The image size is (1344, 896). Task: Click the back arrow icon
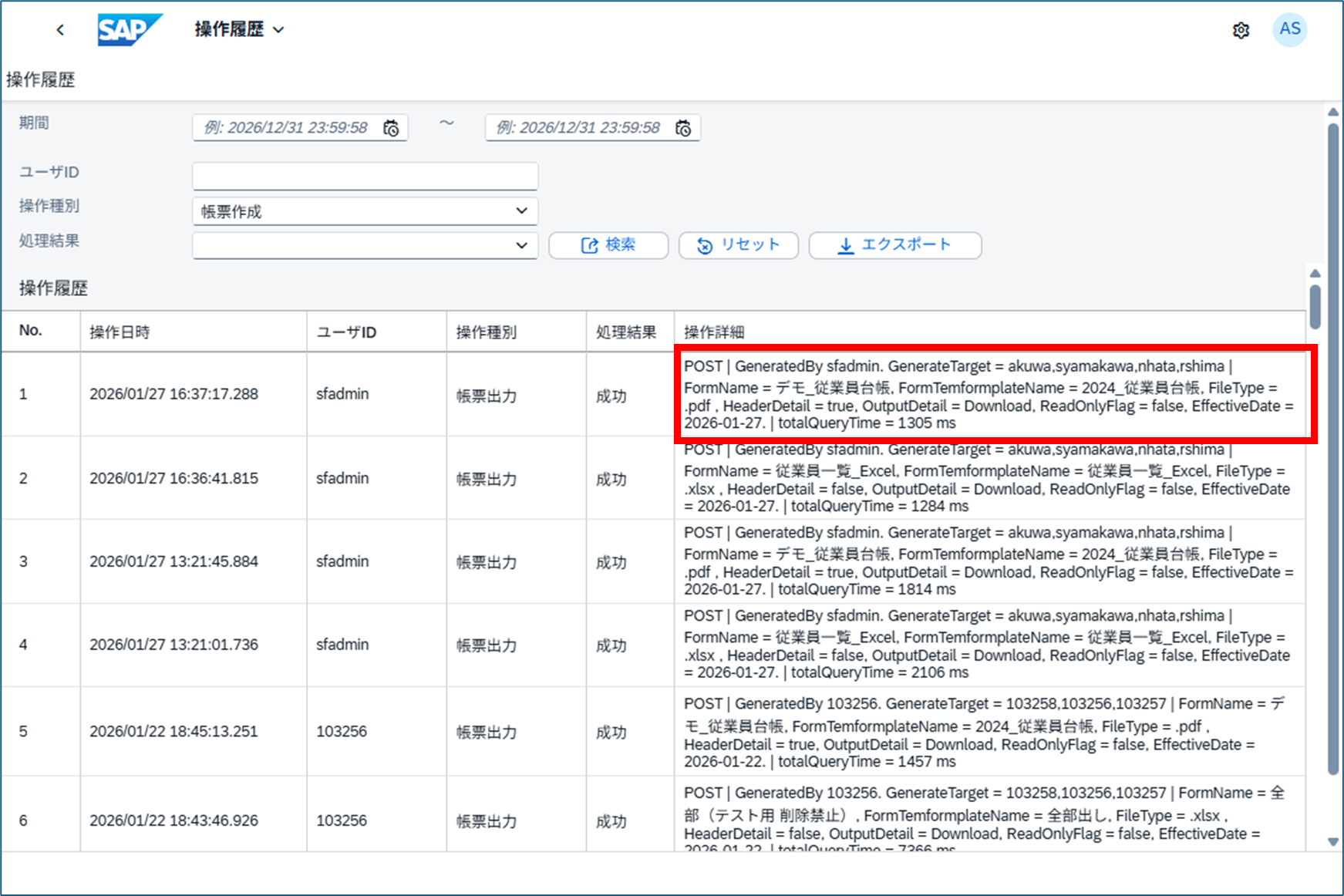pos(60,30)
